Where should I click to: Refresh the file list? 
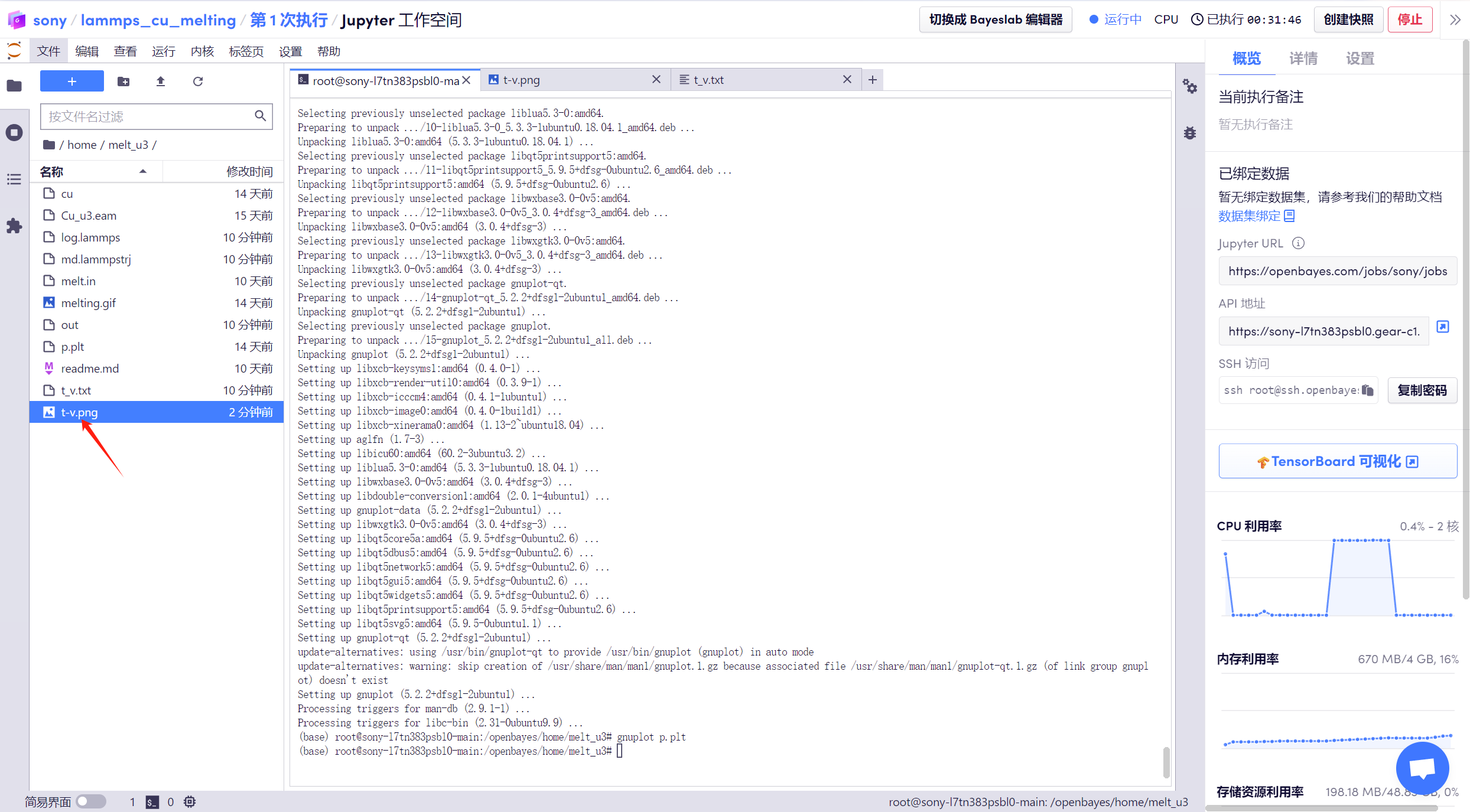click(198, 81)
